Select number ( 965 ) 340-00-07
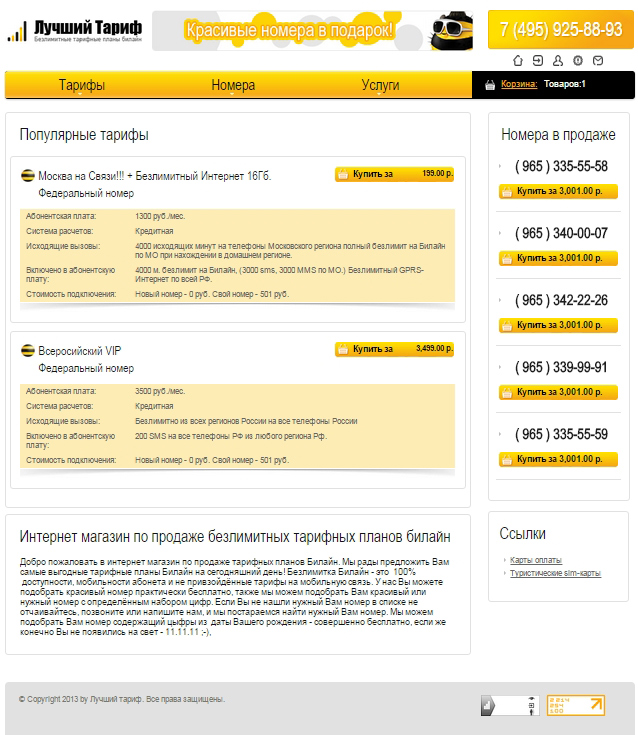 561,233
